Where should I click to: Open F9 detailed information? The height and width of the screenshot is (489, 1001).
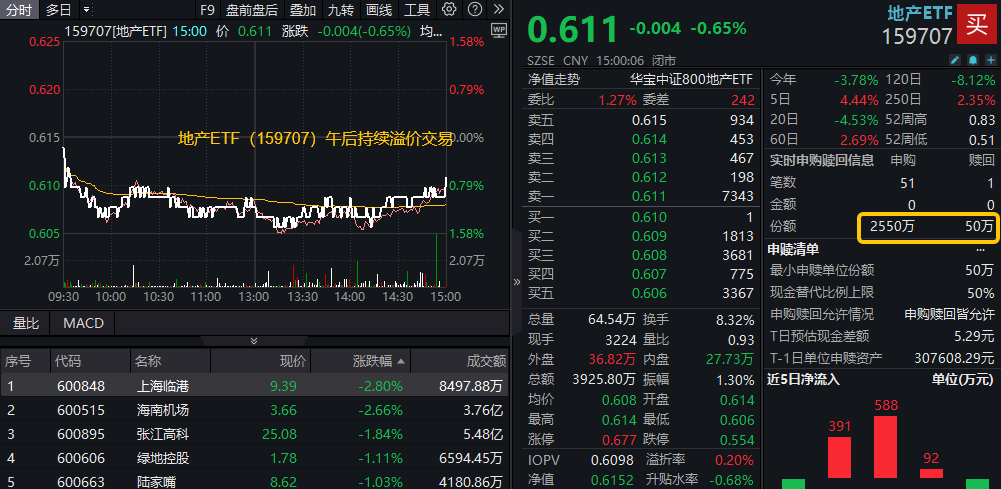207,10
